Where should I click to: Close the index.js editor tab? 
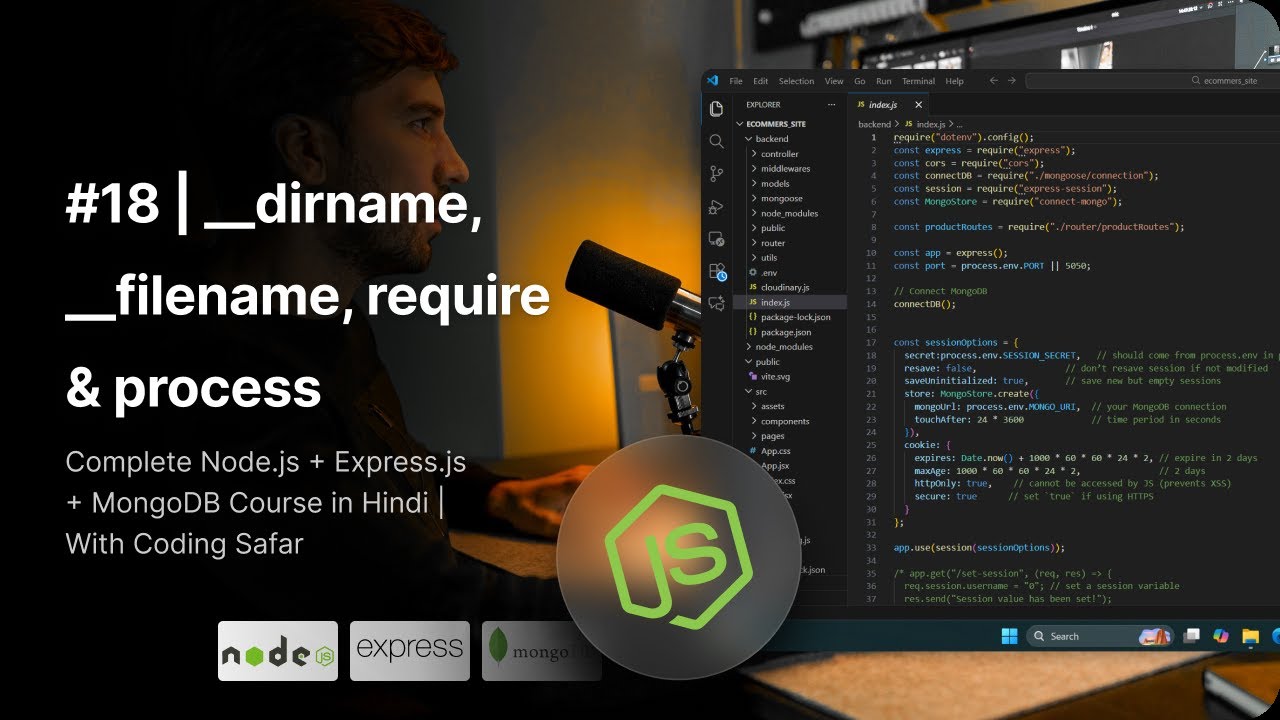(918, 104)
